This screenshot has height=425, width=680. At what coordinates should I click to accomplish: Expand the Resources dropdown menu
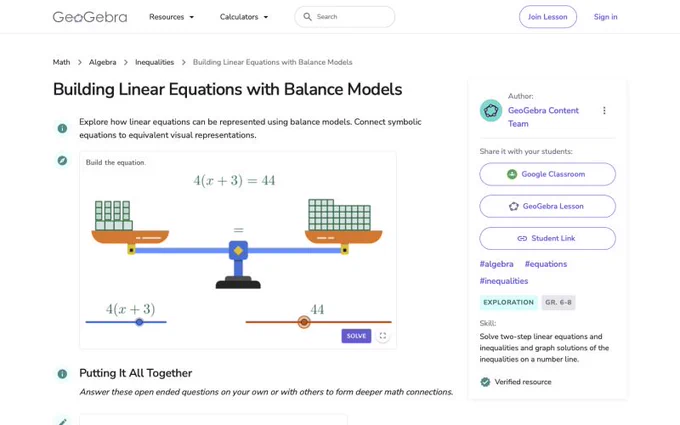171,17
